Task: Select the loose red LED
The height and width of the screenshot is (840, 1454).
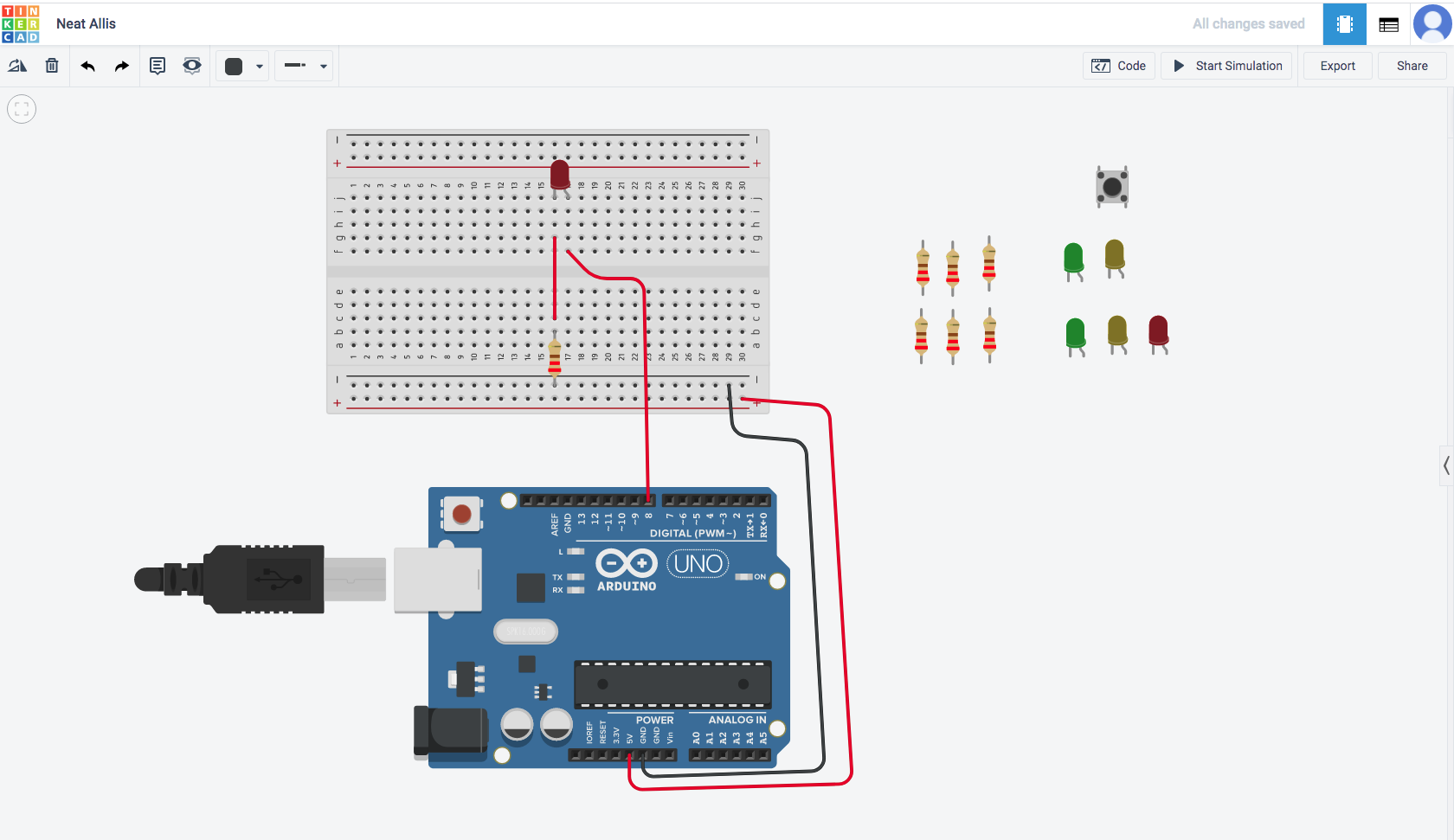Action: click(1158, 334)
